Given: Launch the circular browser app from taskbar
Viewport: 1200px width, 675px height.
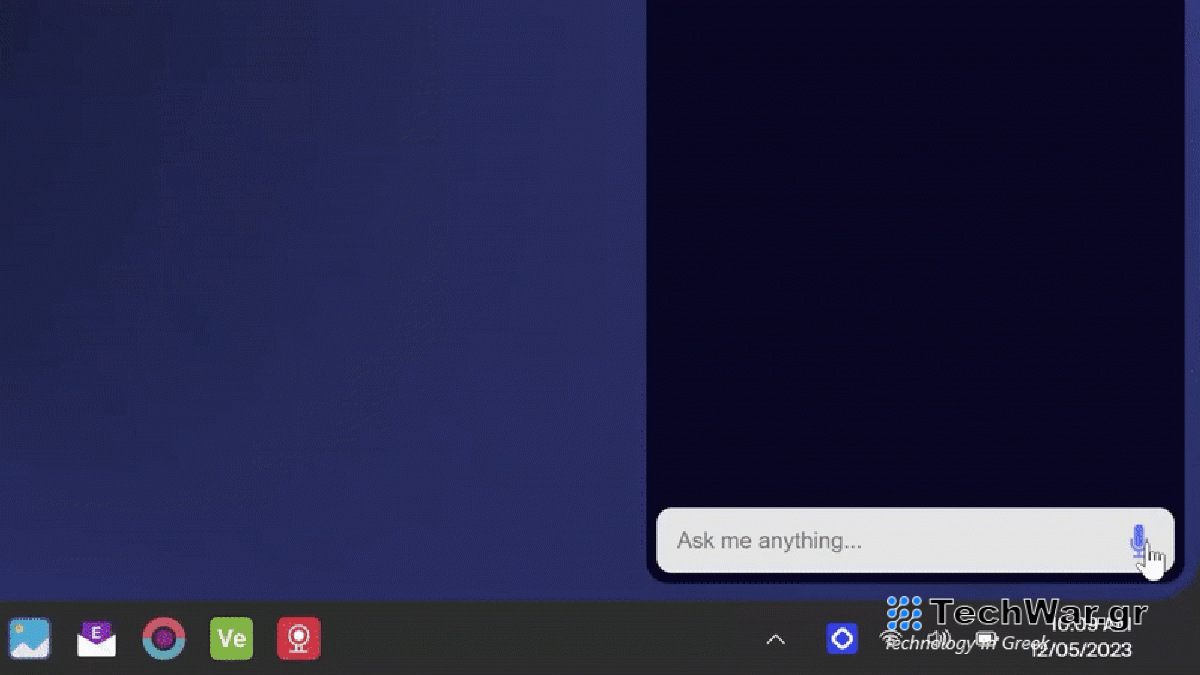Looking at the screenshot, I should click(x=164, y=637).
